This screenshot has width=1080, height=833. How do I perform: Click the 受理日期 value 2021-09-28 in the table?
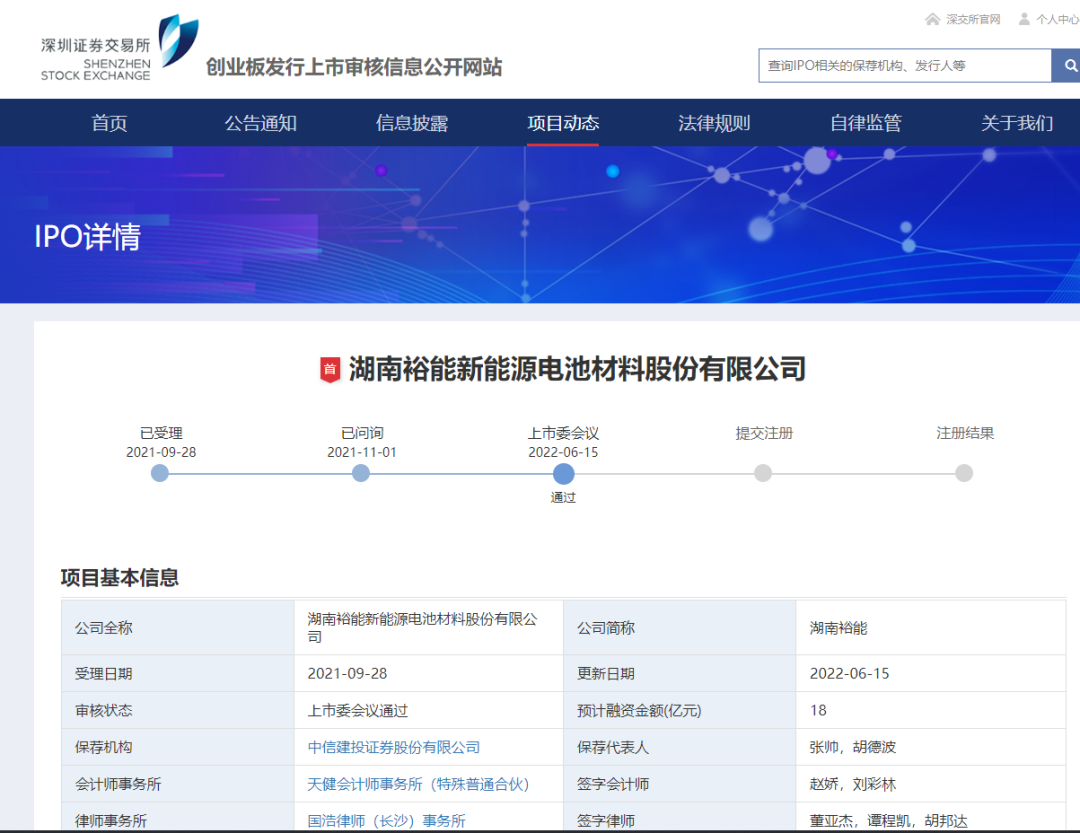click(x=347, y=673)
